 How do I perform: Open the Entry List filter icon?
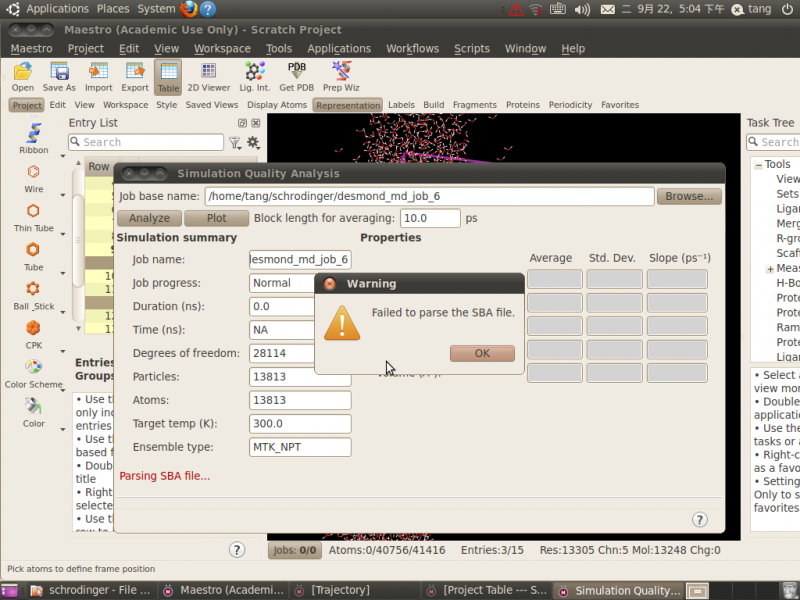(x=235, y=143)
